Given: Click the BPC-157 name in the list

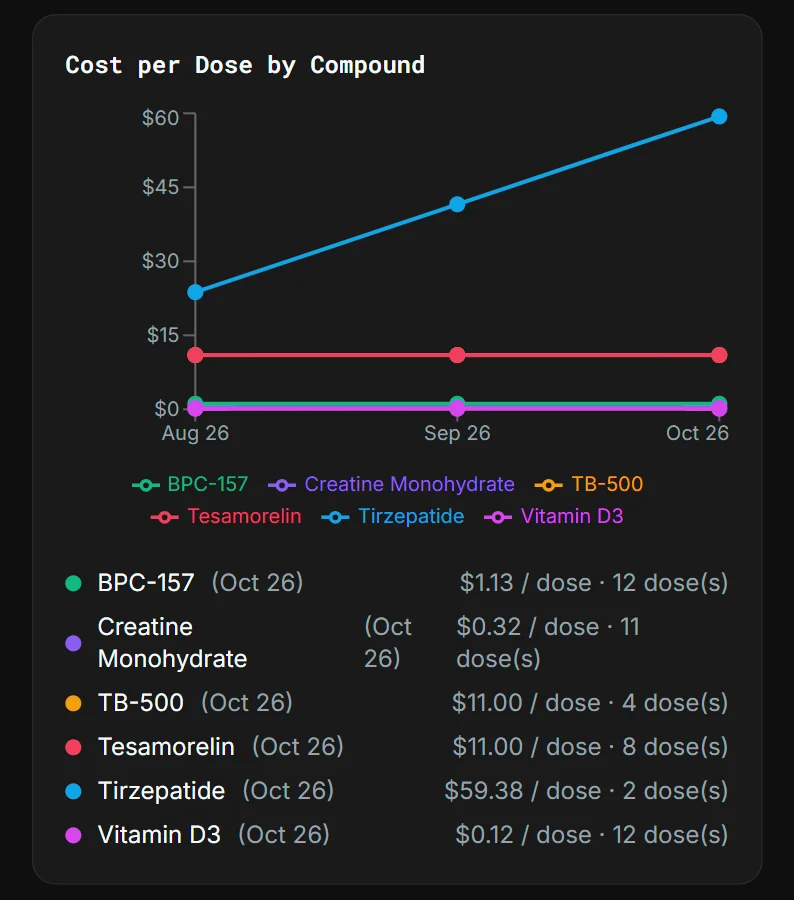Looking at the screenshot, I should click(x=146, y=583).
